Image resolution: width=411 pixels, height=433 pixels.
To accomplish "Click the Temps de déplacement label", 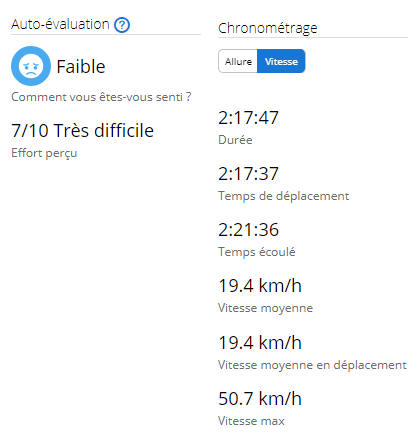I will [x=284, y=196].
